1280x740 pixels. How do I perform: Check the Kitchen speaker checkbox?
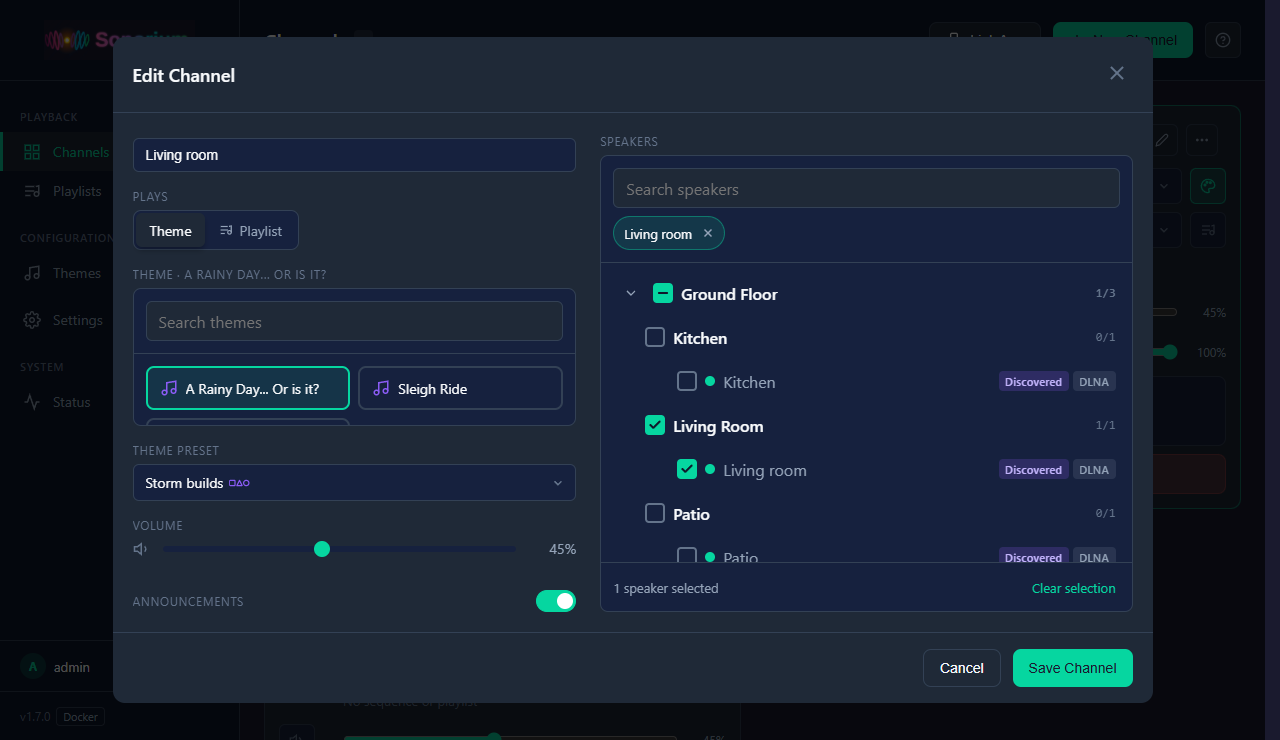687,382
